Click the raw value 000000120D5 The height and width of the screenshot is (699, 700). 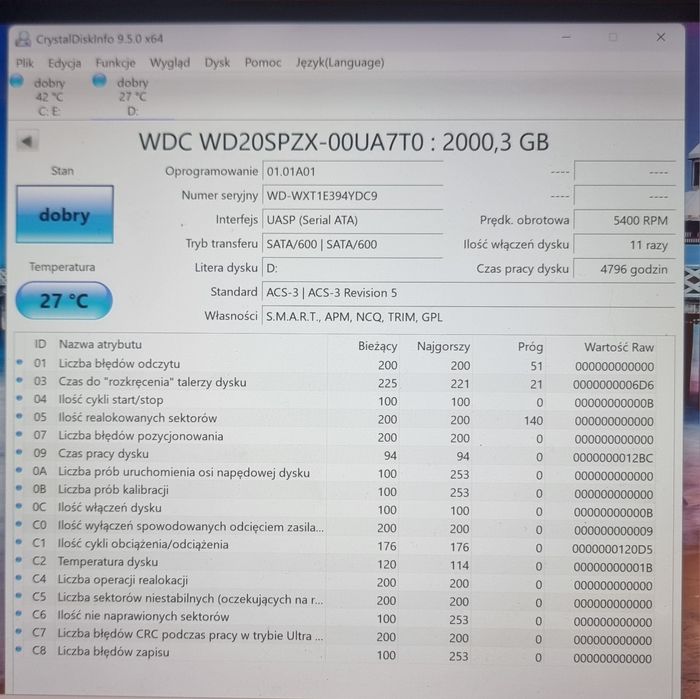click(612, 549)
